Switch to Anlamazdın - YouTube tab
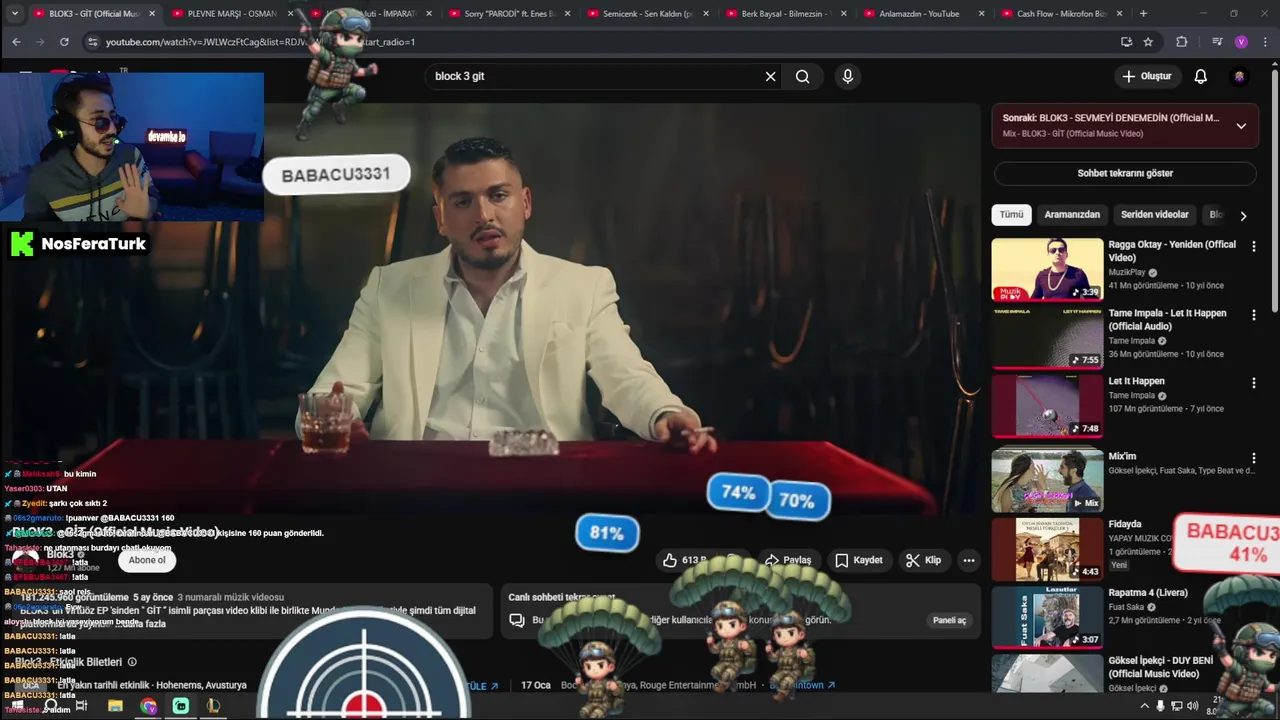Viewport: 1280px width, 720px height. 924,14
